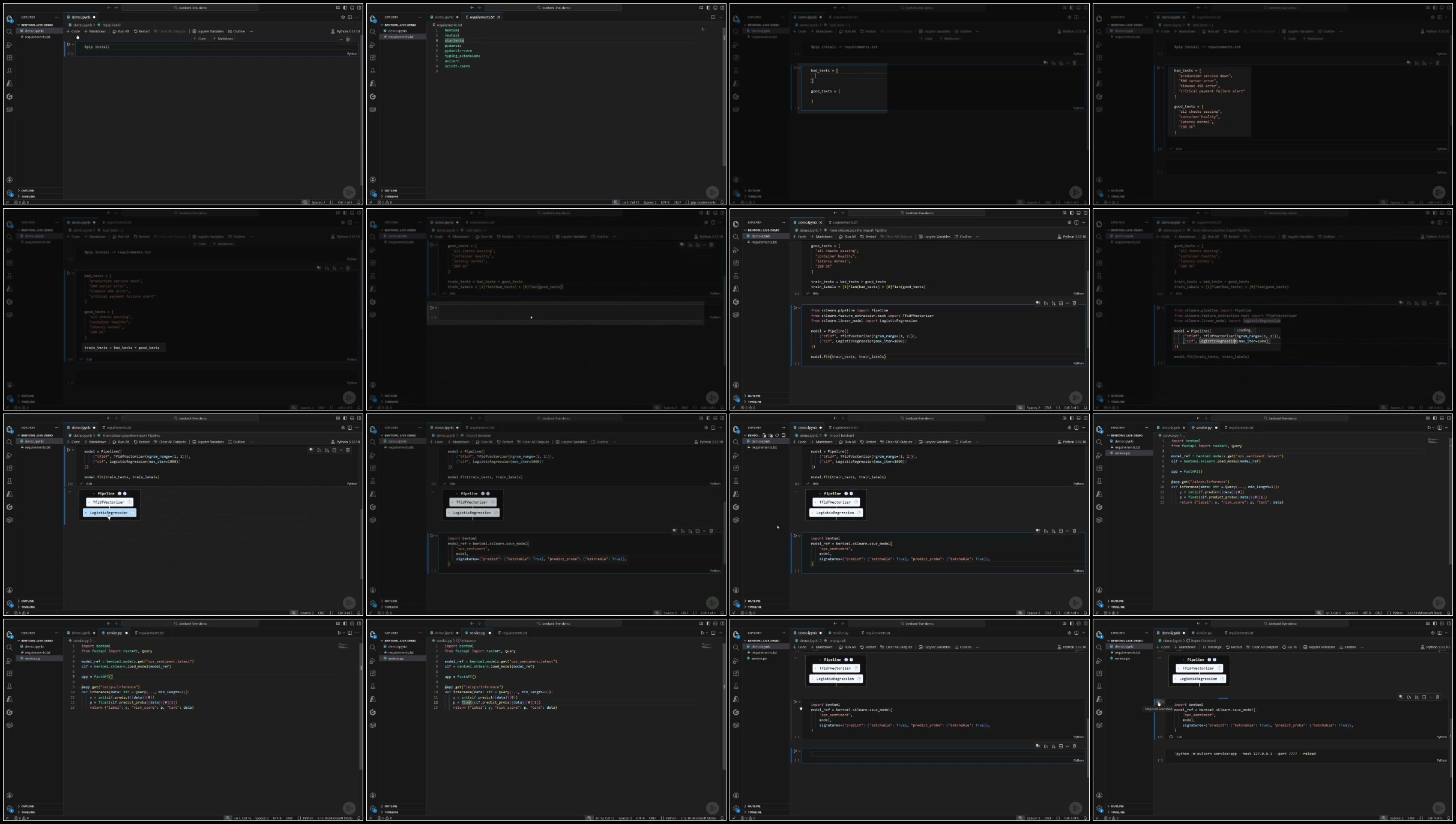Toggle Primary Side Bar in frame with Interrupt button

click(x=1435, y=624)
